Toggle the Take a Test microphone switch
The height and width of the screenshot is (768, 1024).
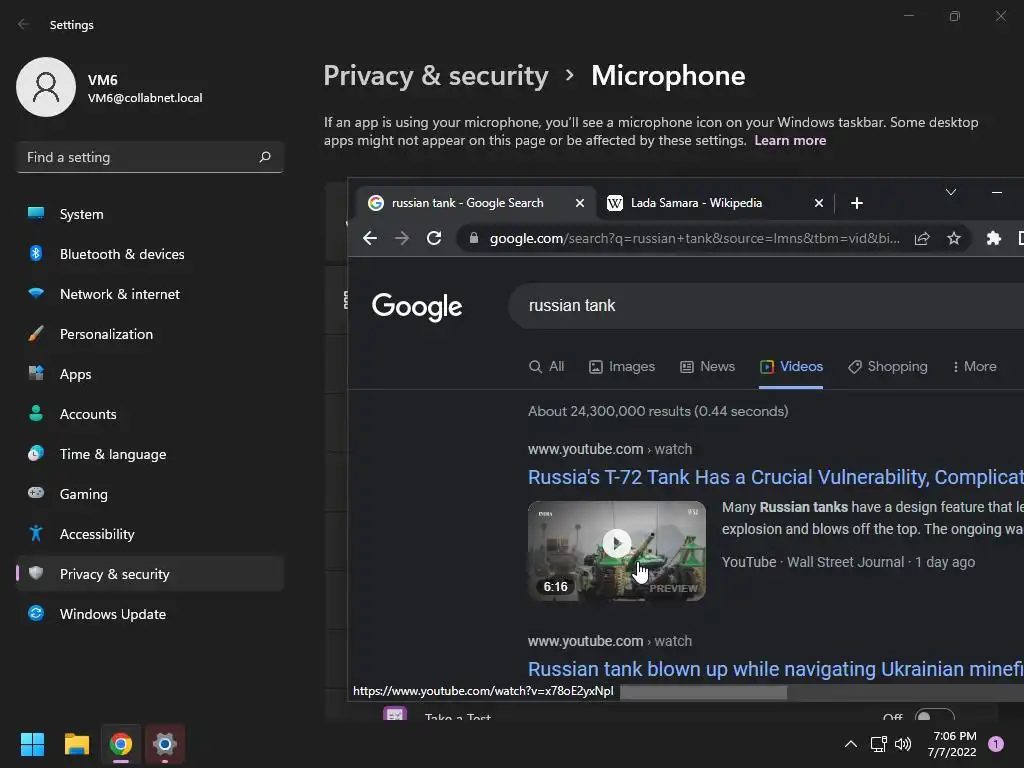click(934, 716)
